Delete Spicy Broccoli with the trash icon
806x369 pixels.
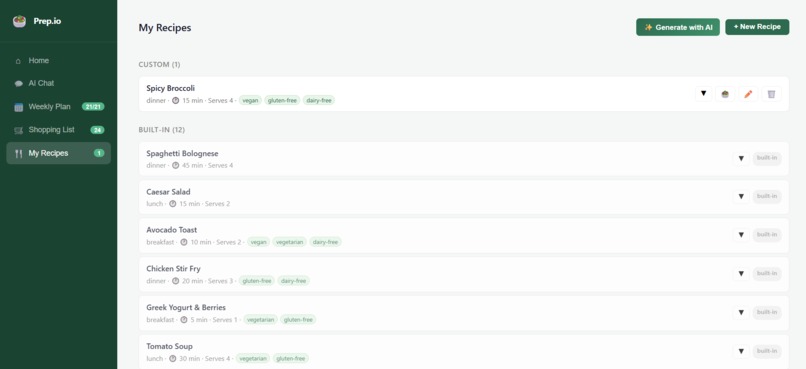(x=771, y=94)
